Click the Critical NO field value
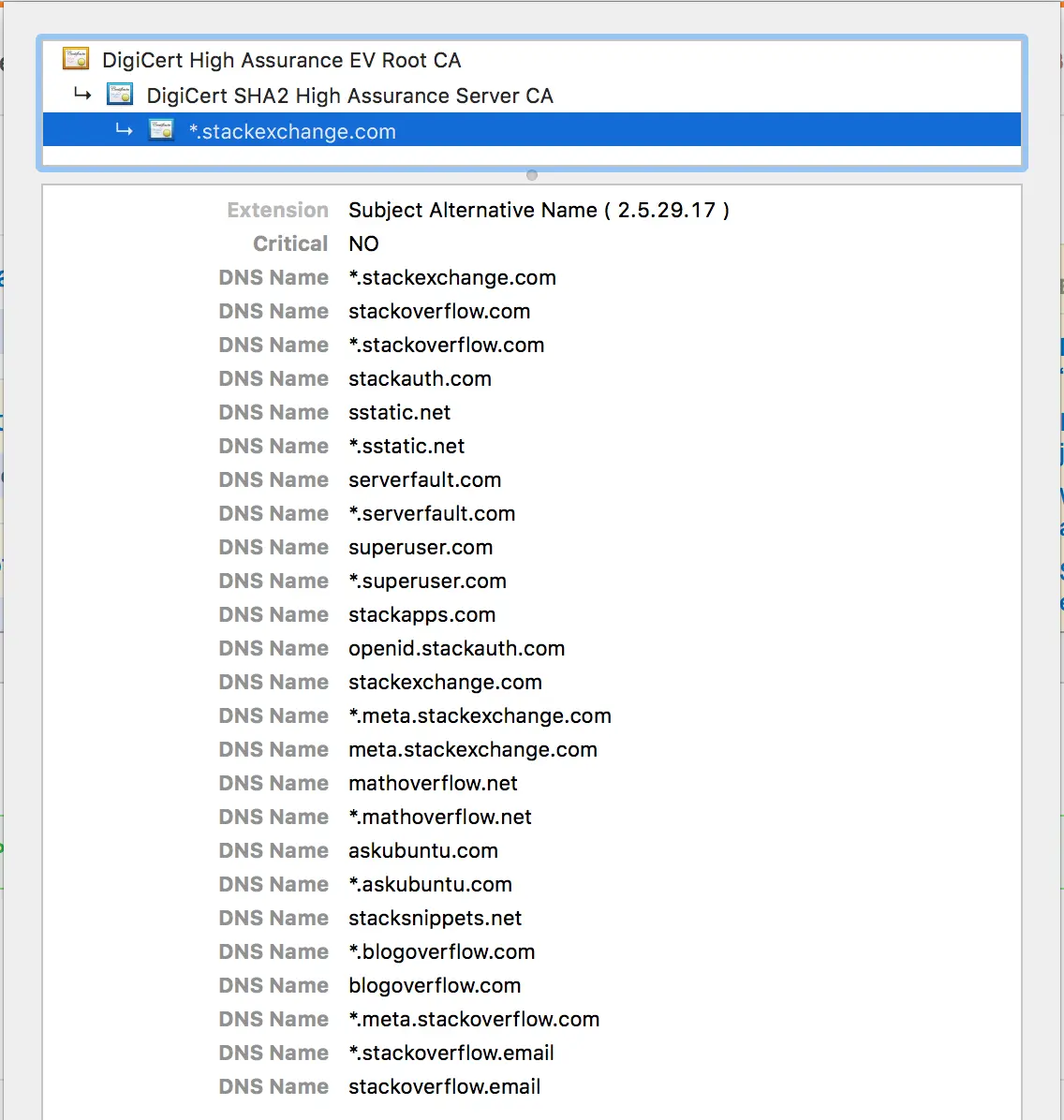The height and width of the screenshot is (1120, 1064). (363, 243)
